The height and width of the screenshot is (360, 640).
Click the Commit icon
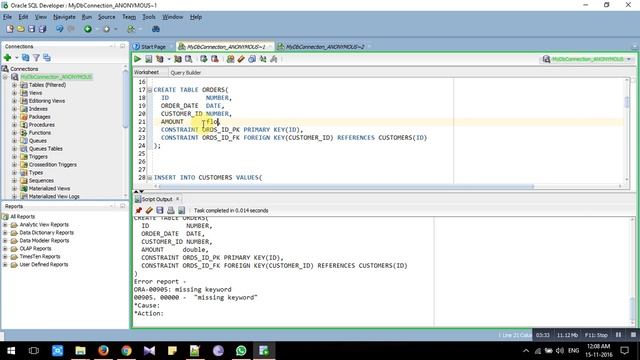pos(204,59)
